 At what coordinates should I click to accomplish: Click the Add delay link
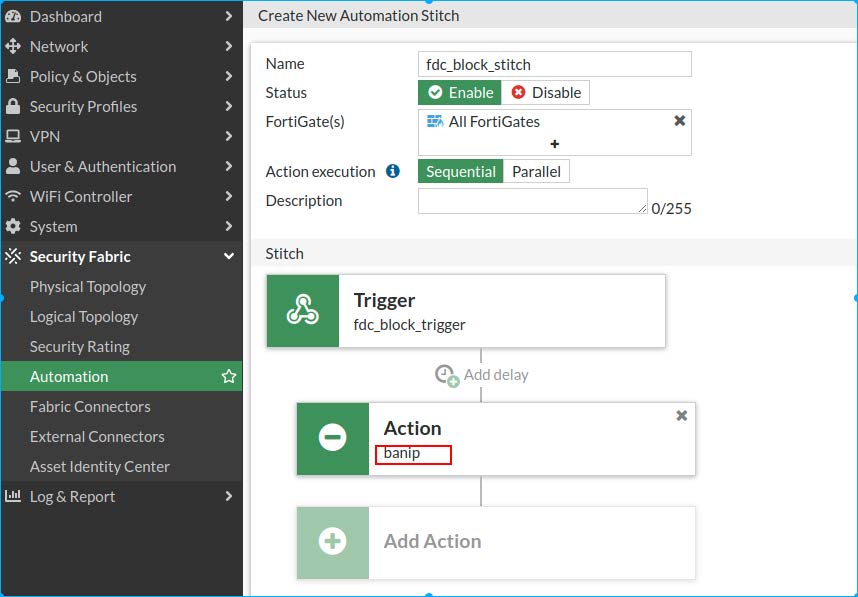click(x=496, y=375)
